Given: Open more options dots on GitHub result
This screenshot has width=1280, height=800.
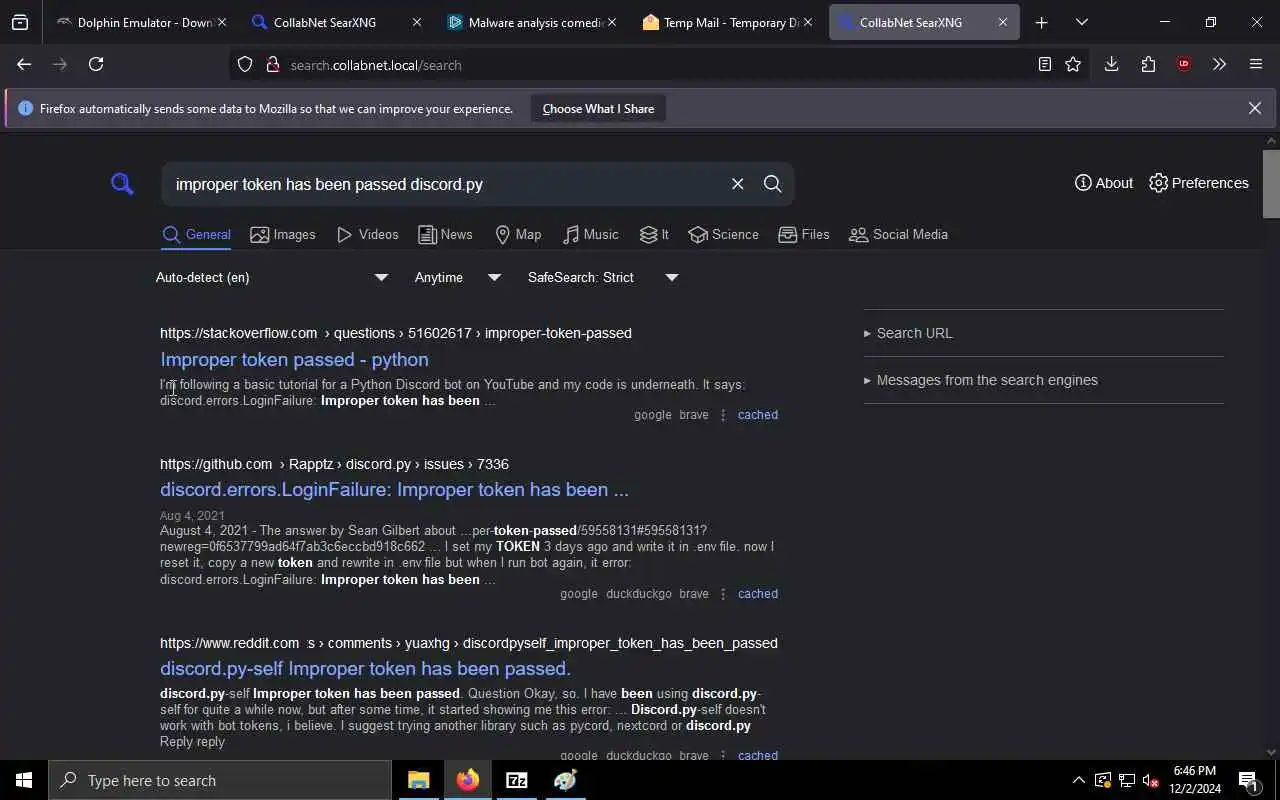Looking at the screenshot, I should click(x=723, y=594).
